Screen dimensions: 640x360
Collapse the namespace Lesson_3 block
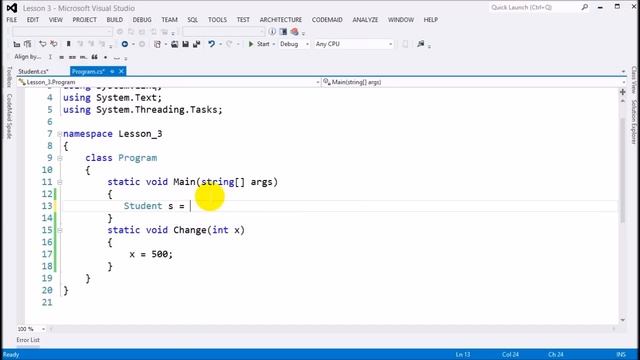click(60, 134)
